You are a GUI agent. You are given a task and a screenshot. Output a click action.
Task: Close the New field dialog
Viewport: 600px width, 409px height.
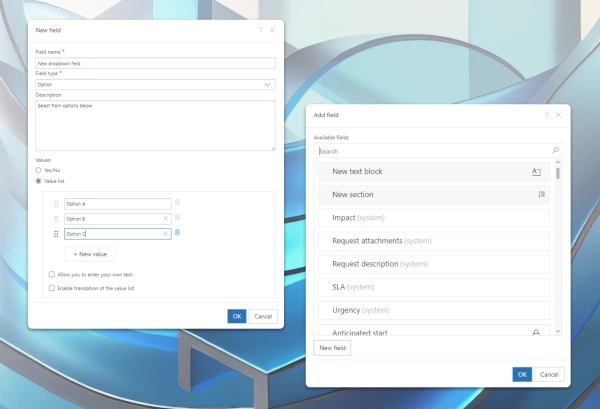click(x=272, y=30)
